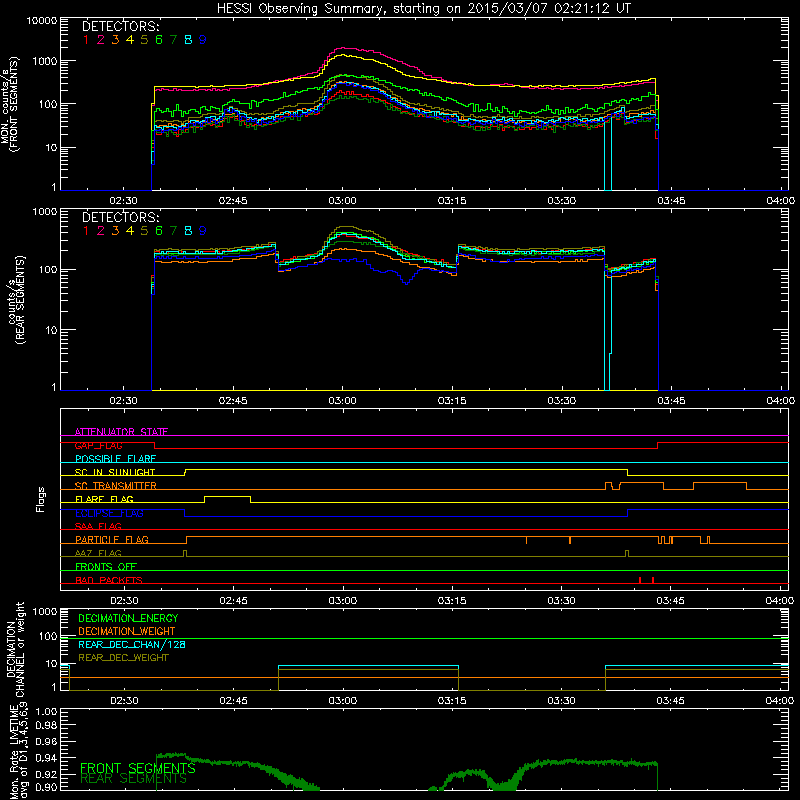This screenshot has height=800, width=800.
Task: Click the BAD_PACKETS flag label
Action: click(109, 580)
